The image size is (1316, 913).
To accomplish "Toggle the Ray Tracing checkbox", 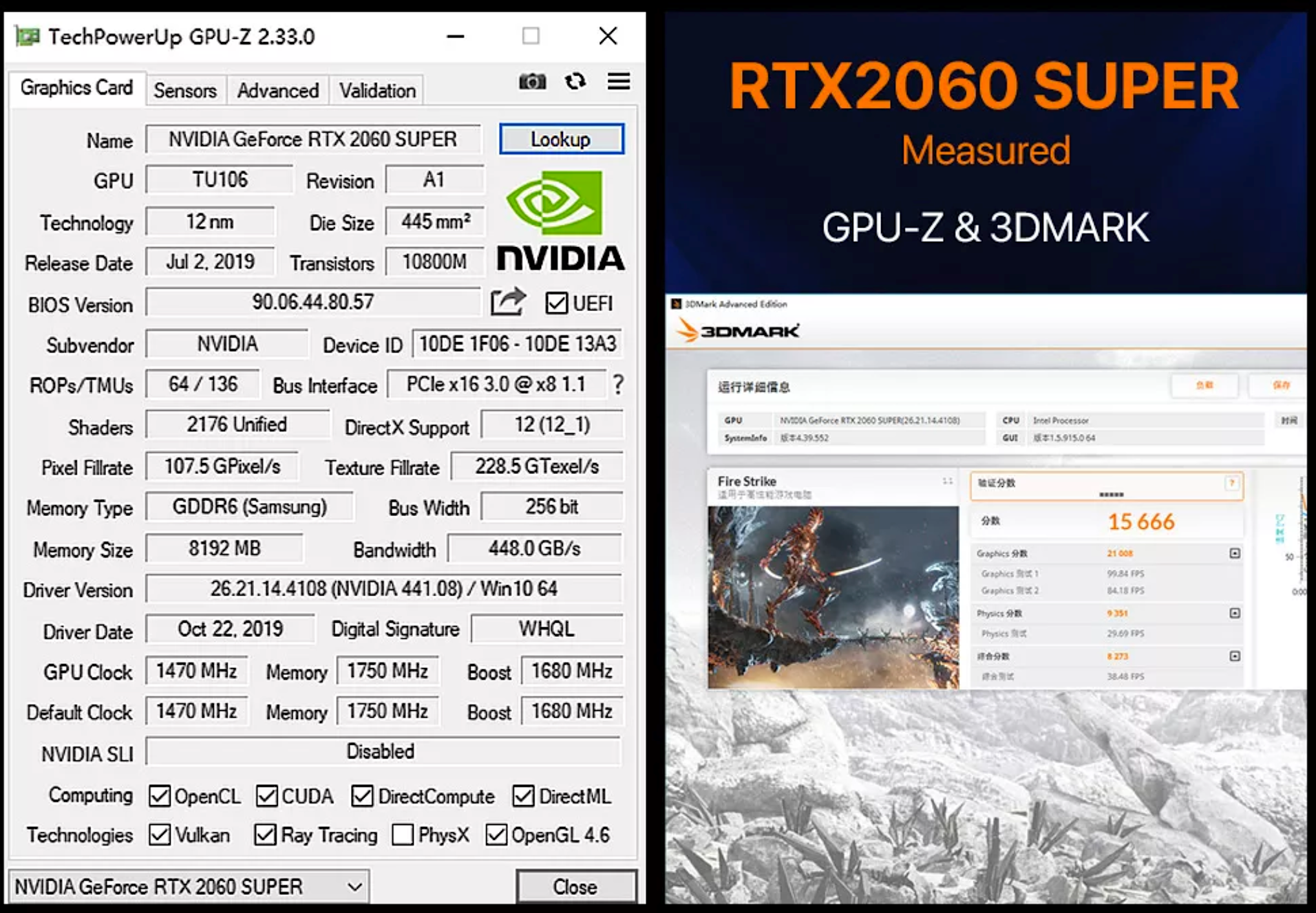I will [x=265, y=835].
